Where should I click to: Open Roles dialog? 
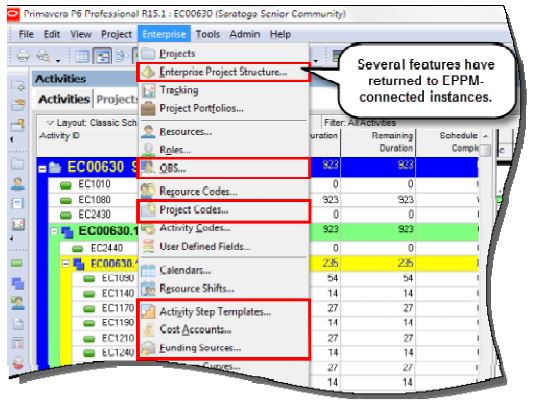pyautogui.click(x=224, y=150)
